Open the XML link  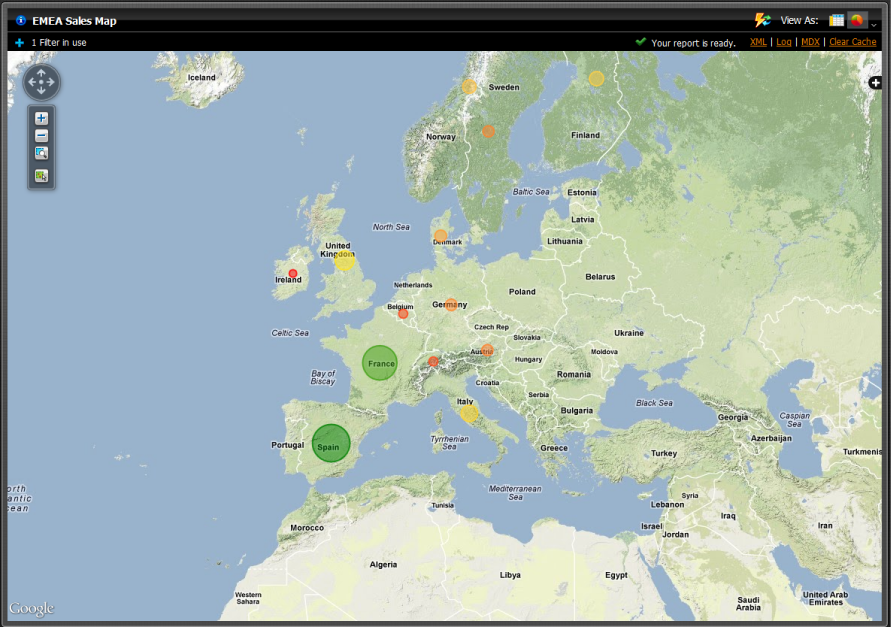point(758,42)
